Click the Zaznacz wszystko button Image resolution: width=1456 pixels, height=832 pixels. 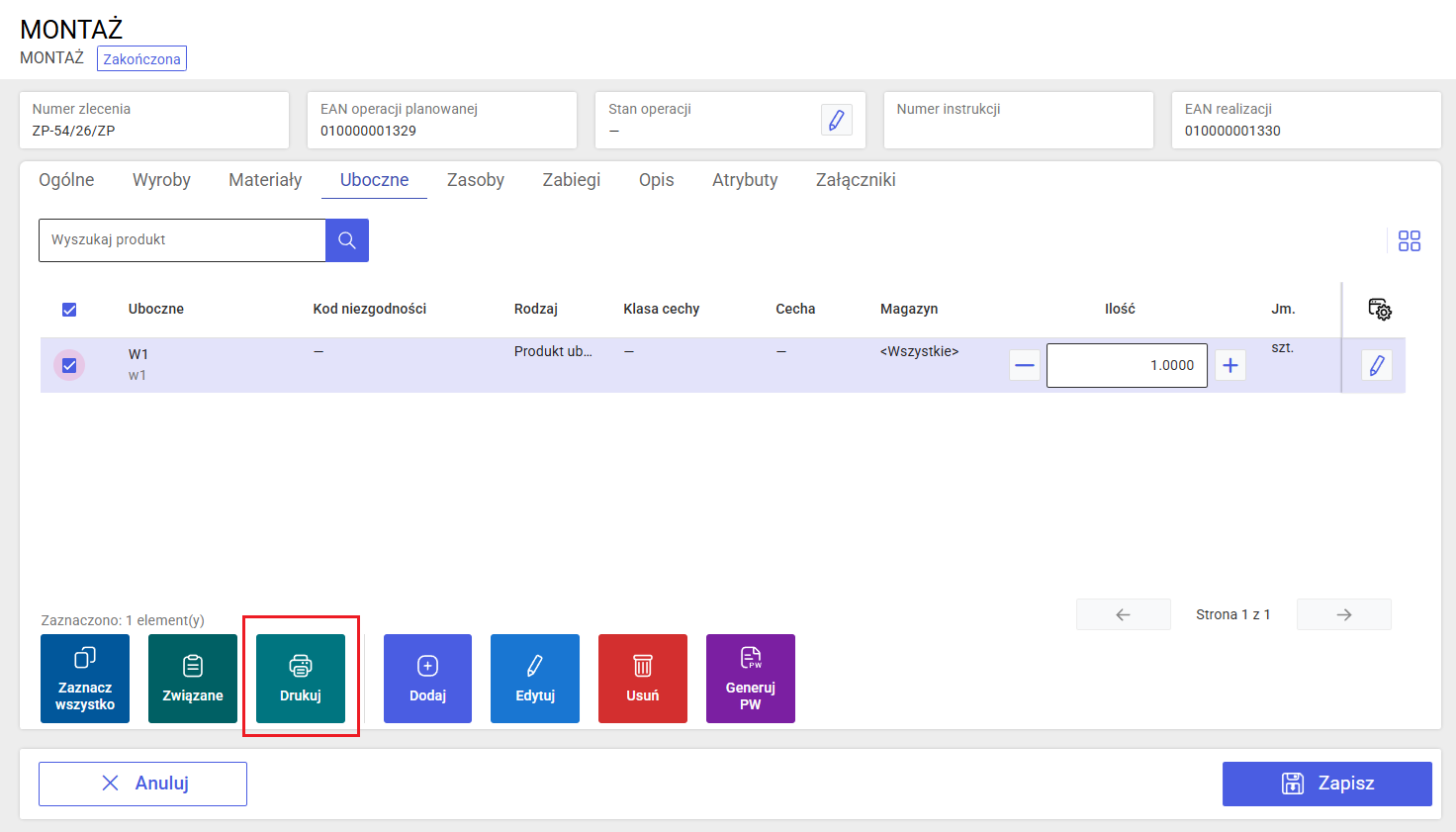(x=85, y=679)
